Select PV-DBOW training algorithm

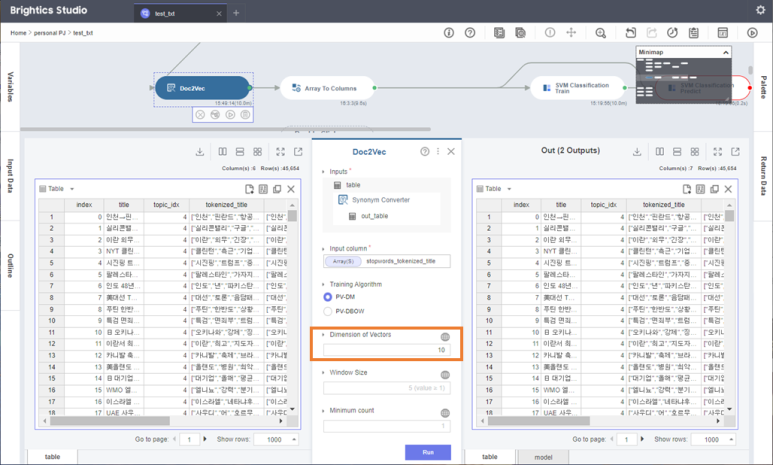coord(327,311)
